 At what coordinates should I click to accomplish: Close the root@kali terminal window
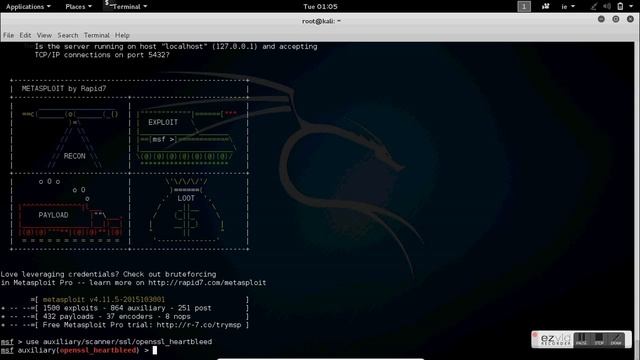point(630,19)
